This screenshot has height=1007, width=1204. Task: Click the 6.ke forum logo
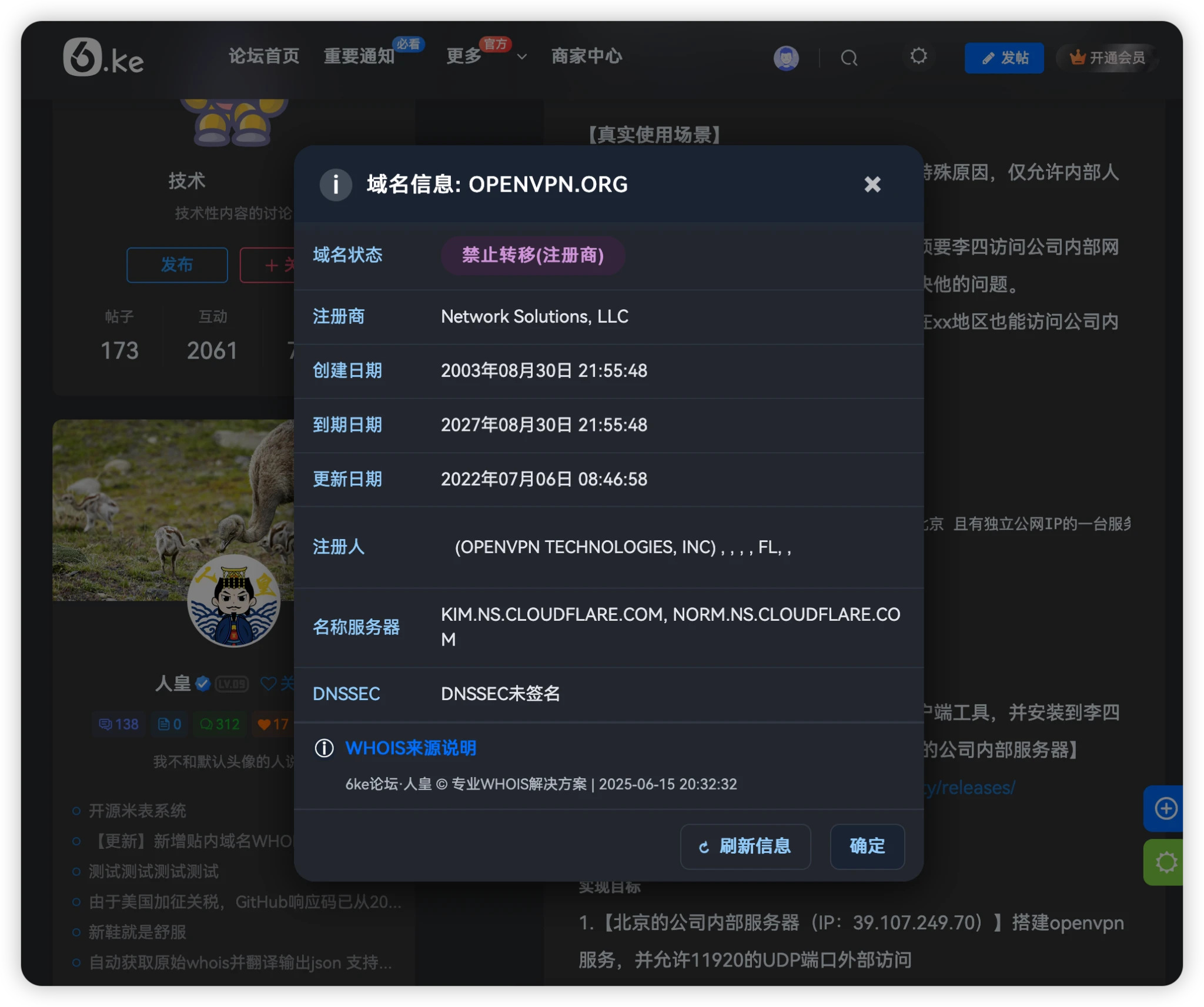pos(103,57)
